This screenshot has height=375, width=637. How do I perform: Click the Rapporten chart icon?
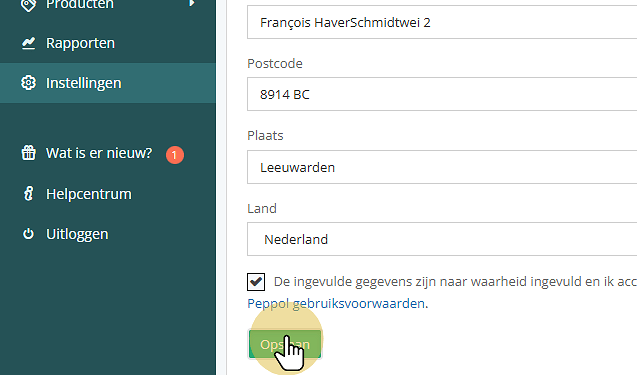pyautogui.click(x=28, y=43)
